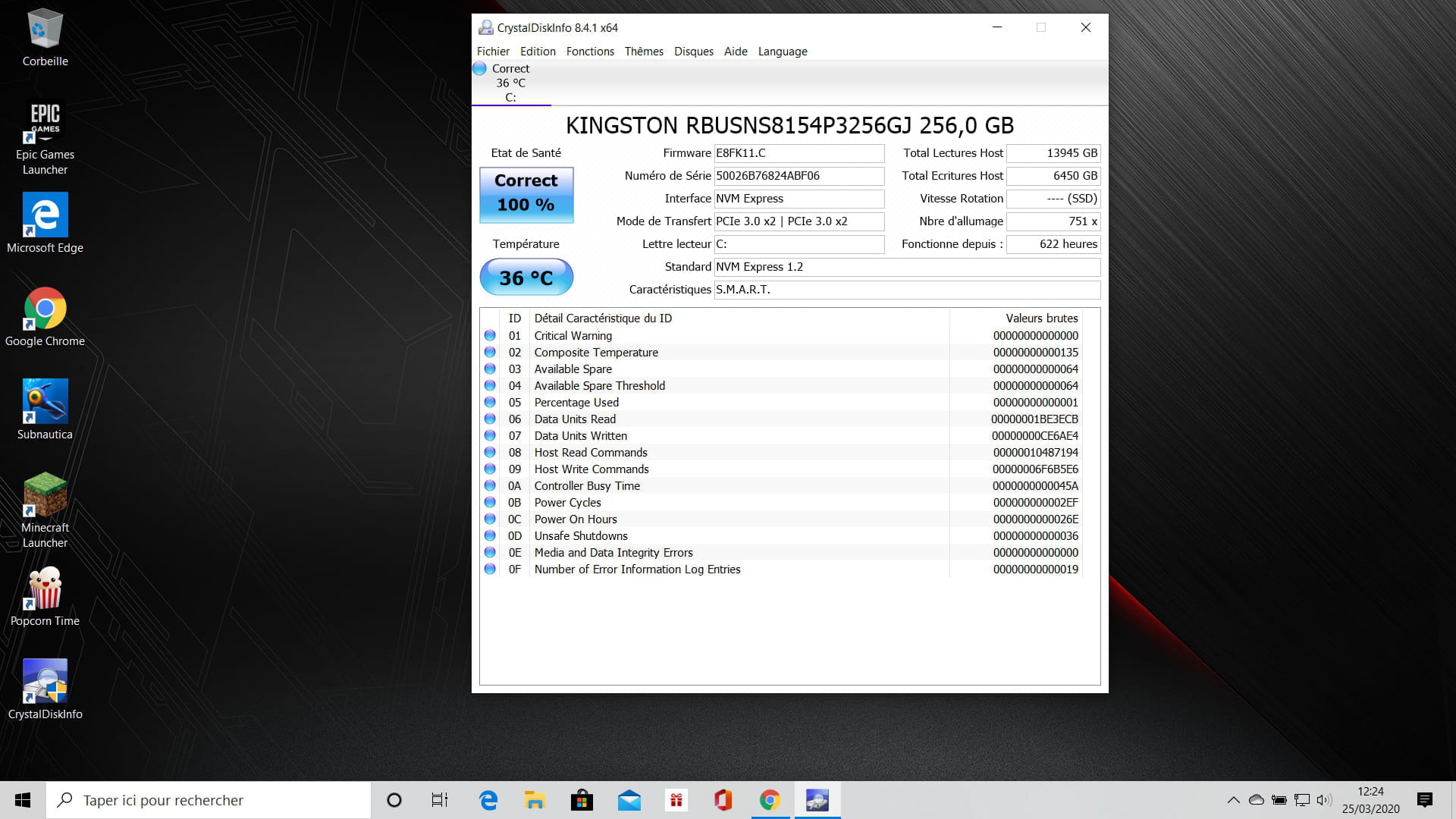The image size is (1456, 819).
Task: Open the Aide menu
Action: [736, 52]
